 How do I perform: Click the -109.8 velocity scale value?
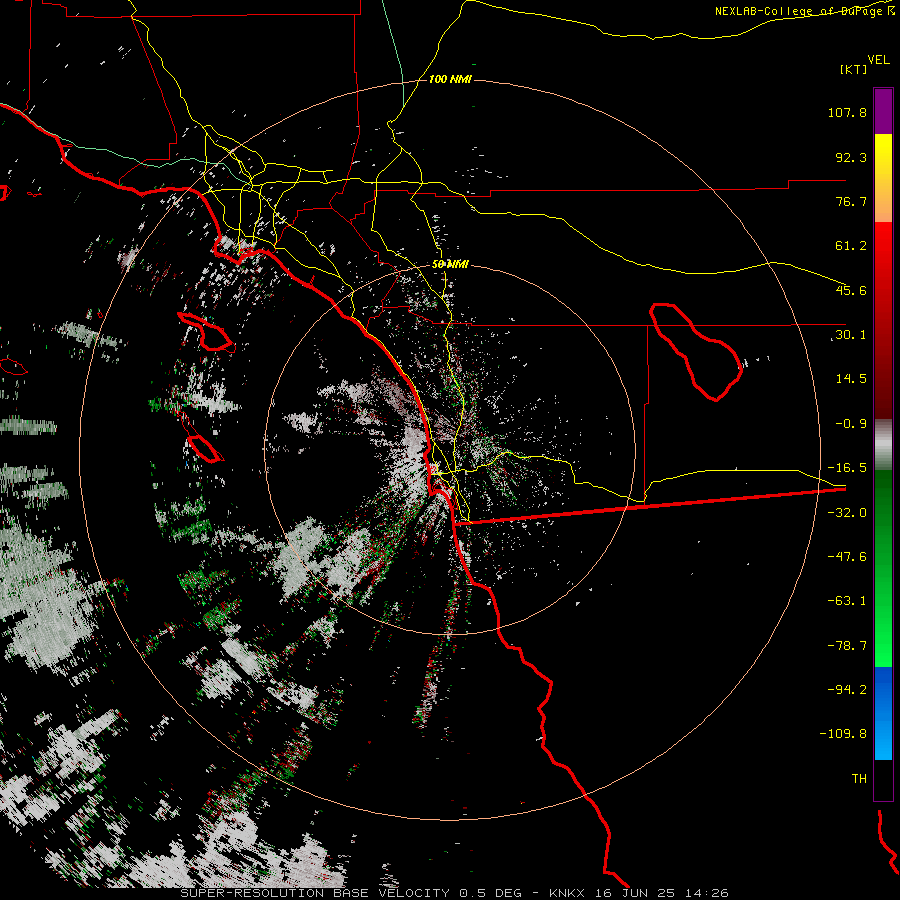[x=843, y=734]
